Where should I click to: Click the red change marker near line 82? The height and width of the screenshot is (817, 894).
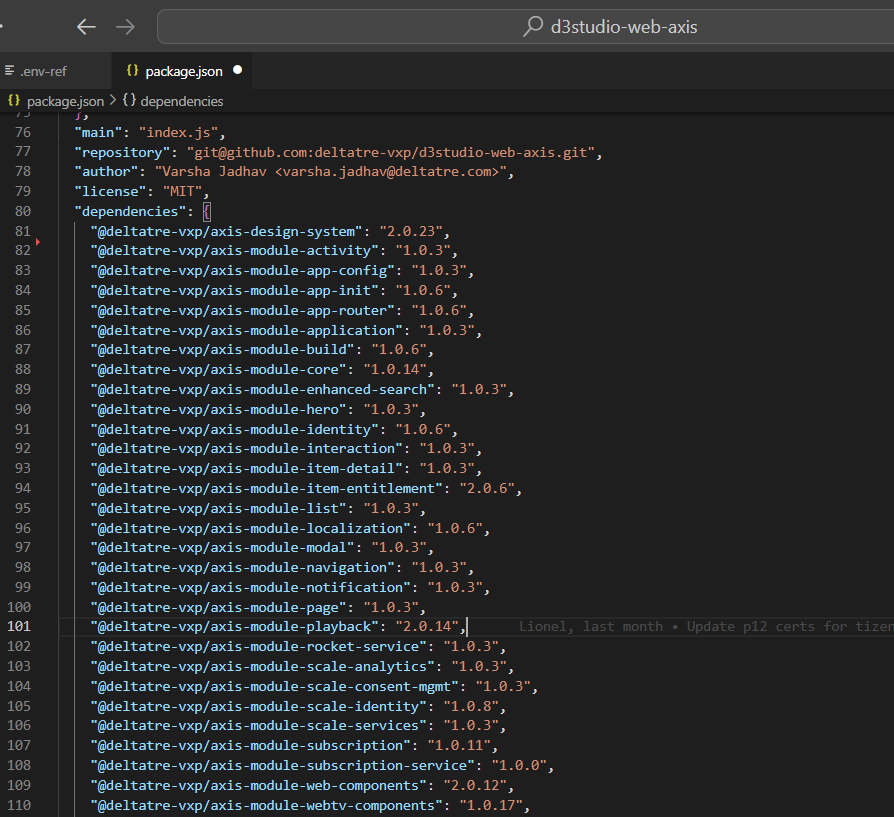(38, 242)
